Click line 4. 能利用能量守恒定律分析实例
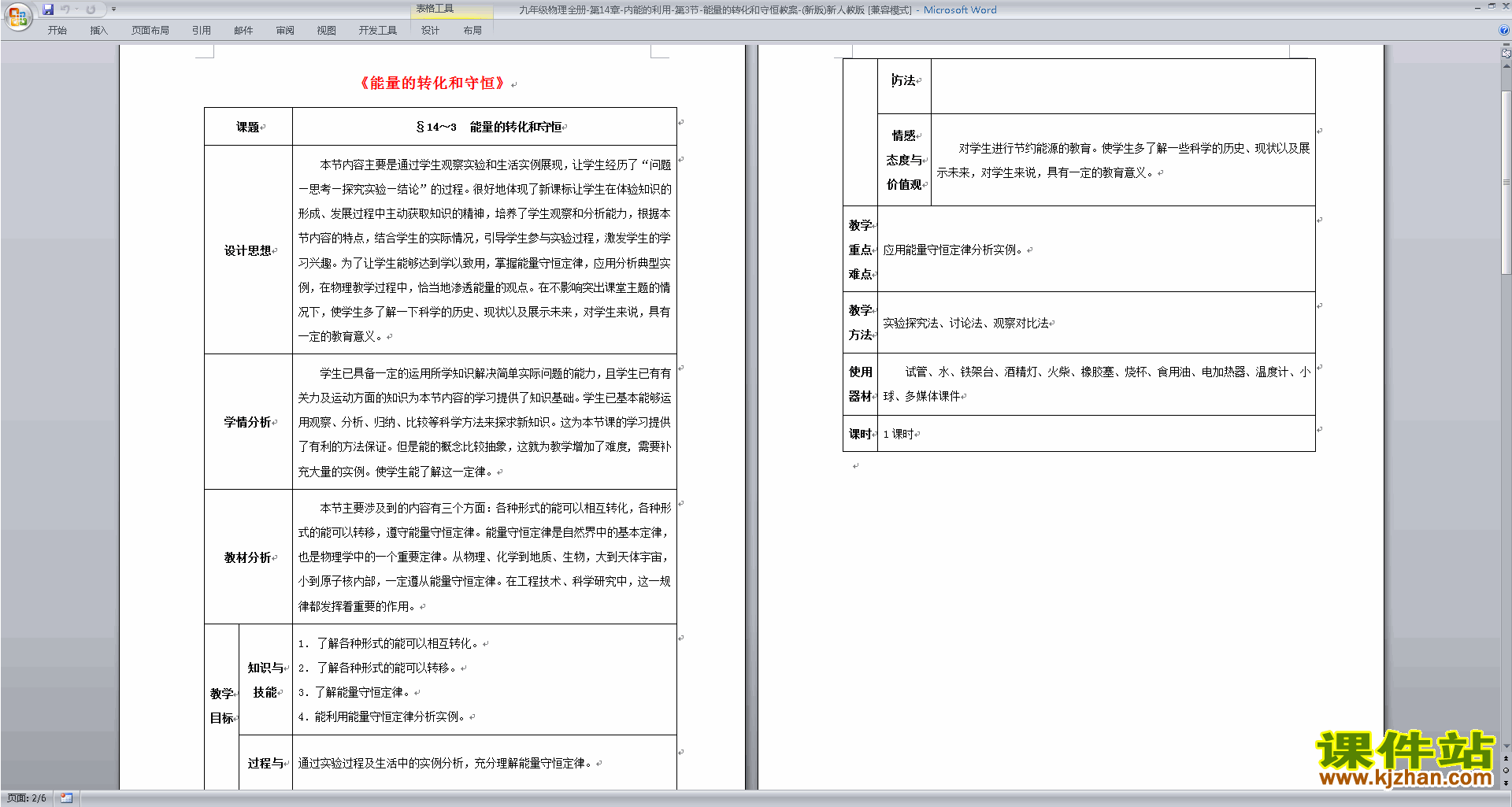Screen dimensions: 1512x807 (381, 716)
